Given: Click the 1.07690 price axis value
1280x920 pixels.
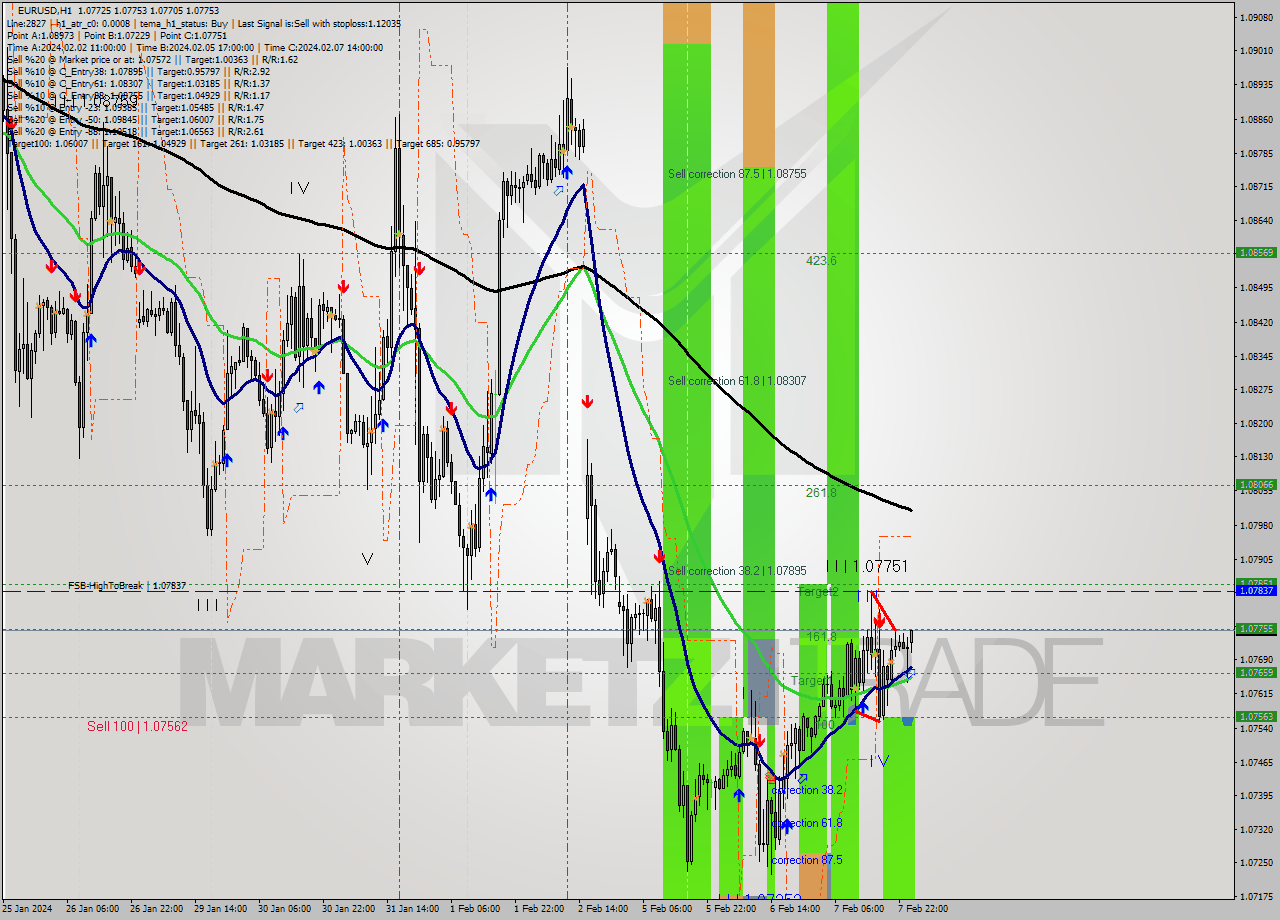Looking at the screenshot, I should (x=1256, y=660).
